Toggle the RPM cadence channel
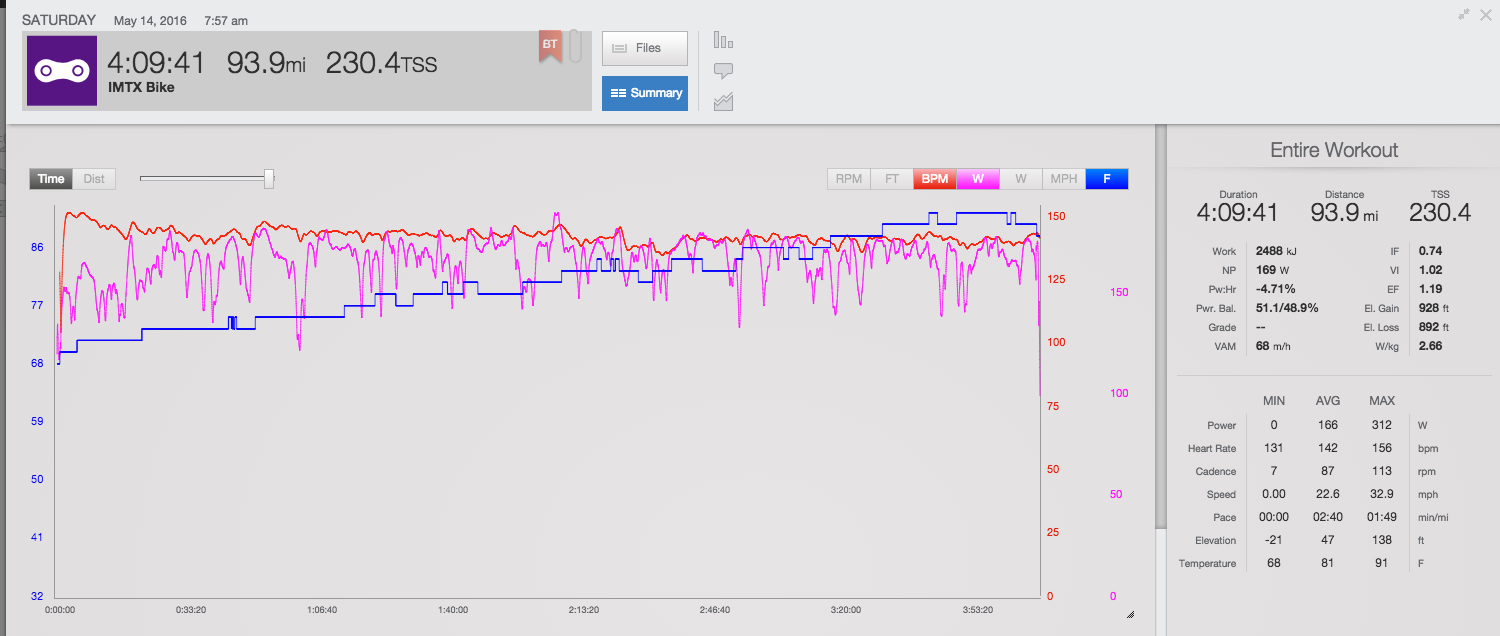 coord(849,179)
